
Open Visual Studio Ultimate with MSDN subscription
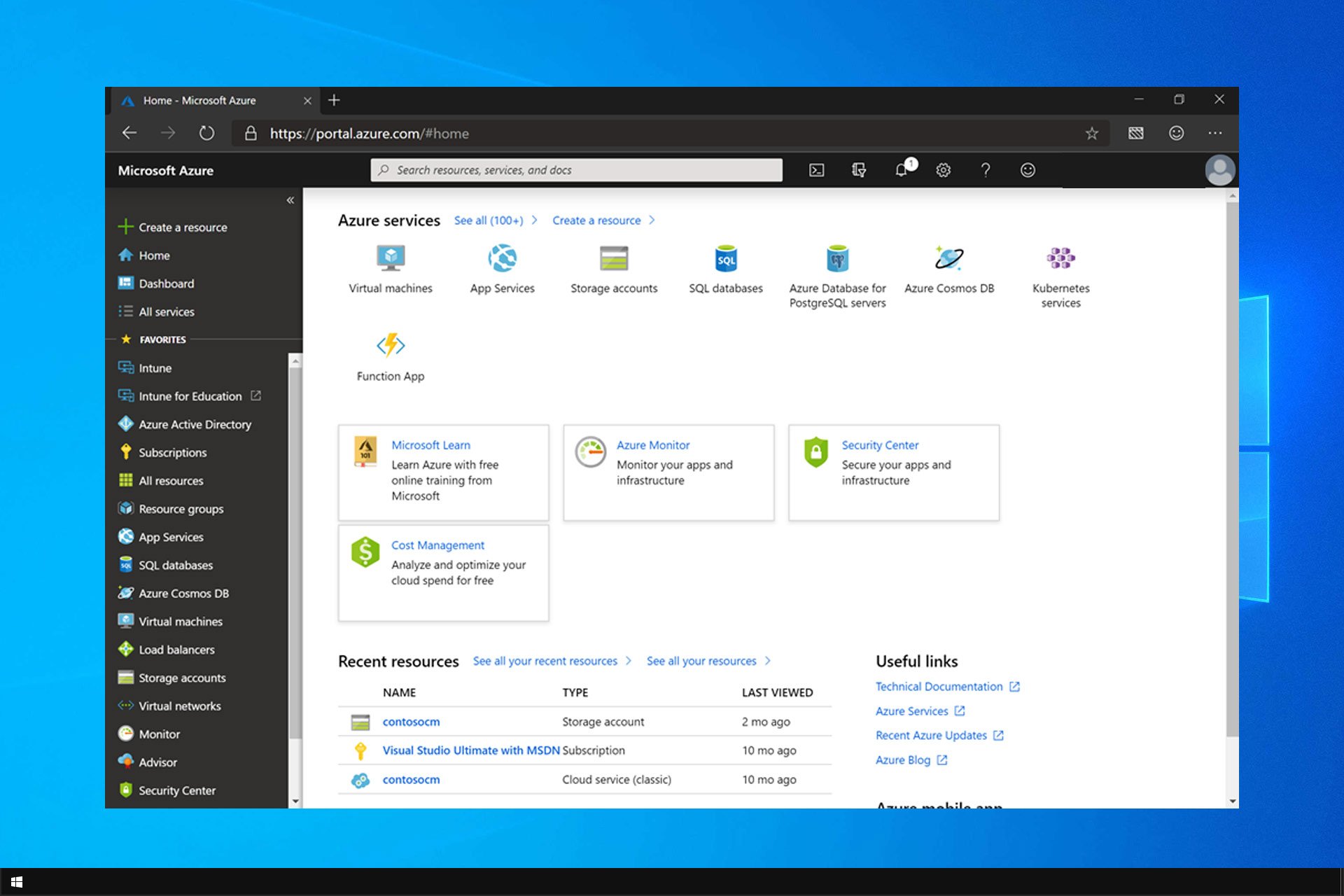click(x=471, y=750)
